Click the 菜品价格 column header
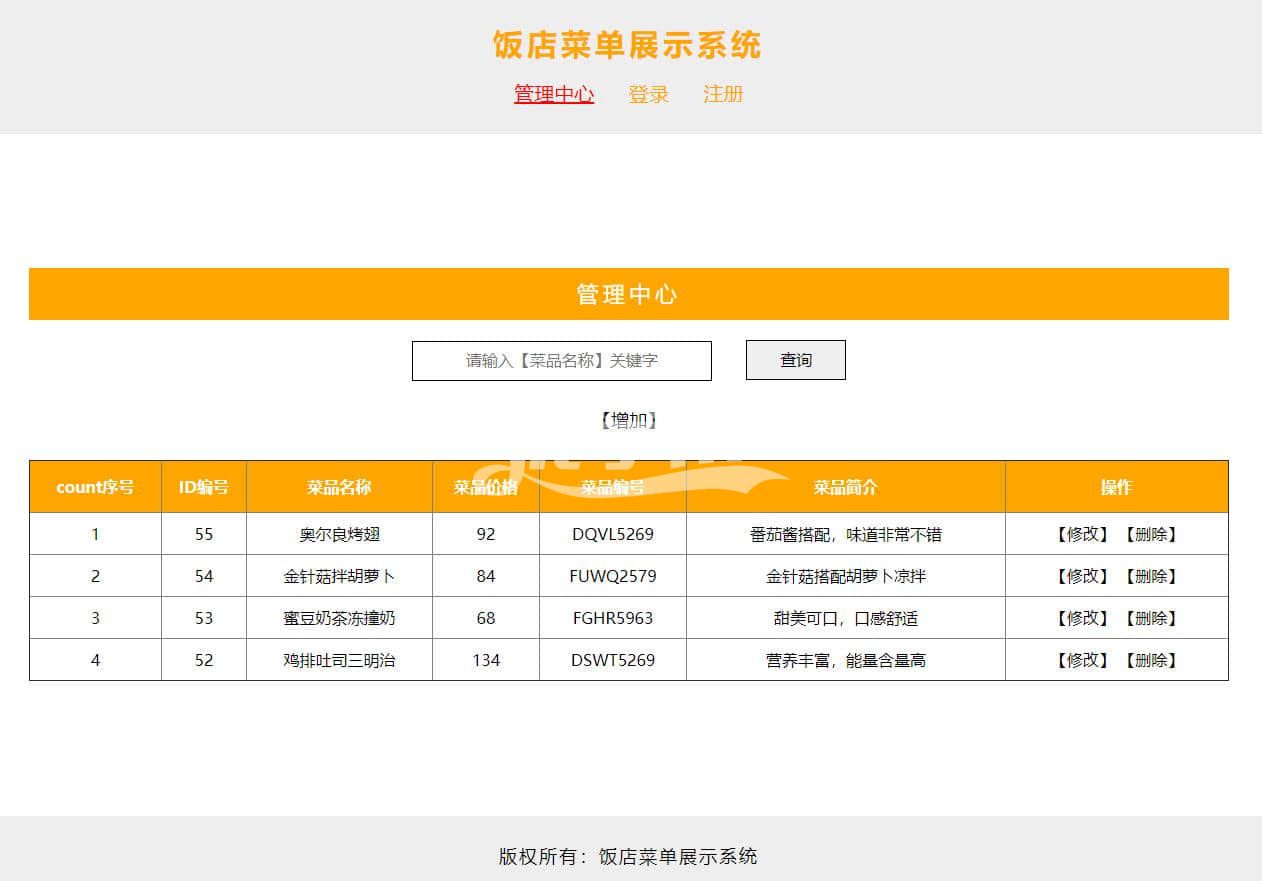This screenshot has width=1262, height=881. (485, 487)
